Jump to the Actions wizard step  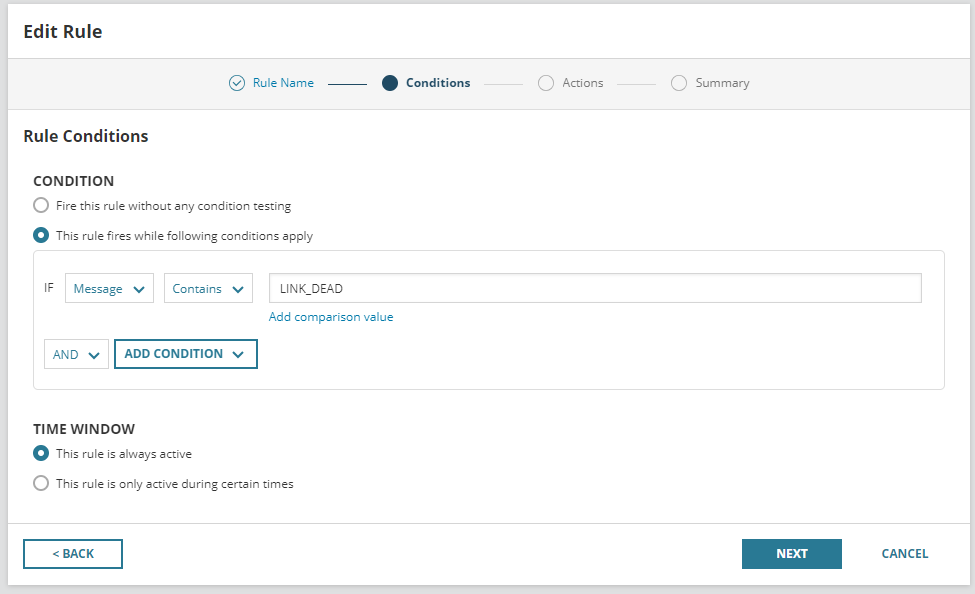pos(583,83)
